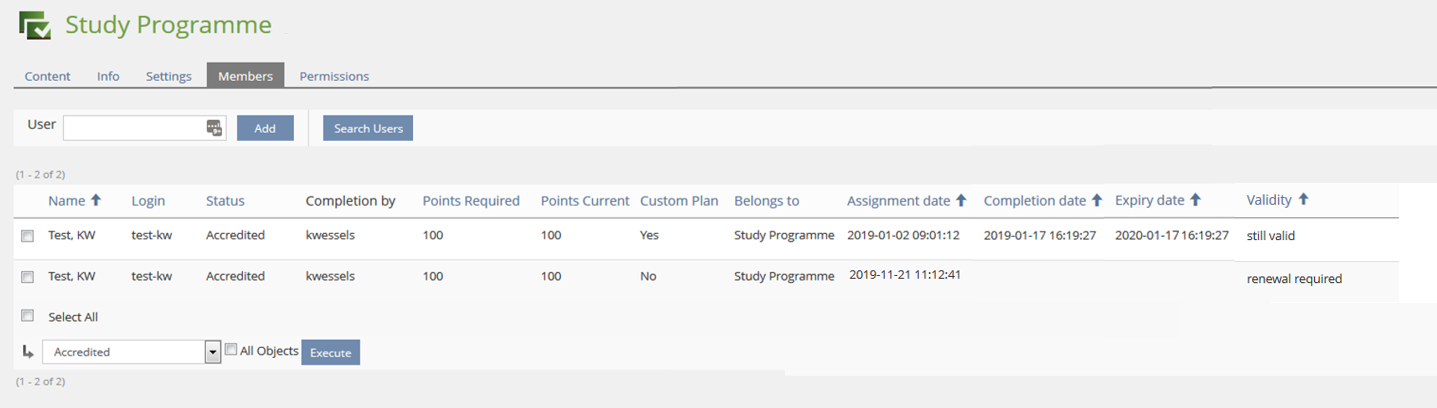Sort by Completion date arrow icon
Viewport: 1437px width, 408px height.
point(1096,200)
